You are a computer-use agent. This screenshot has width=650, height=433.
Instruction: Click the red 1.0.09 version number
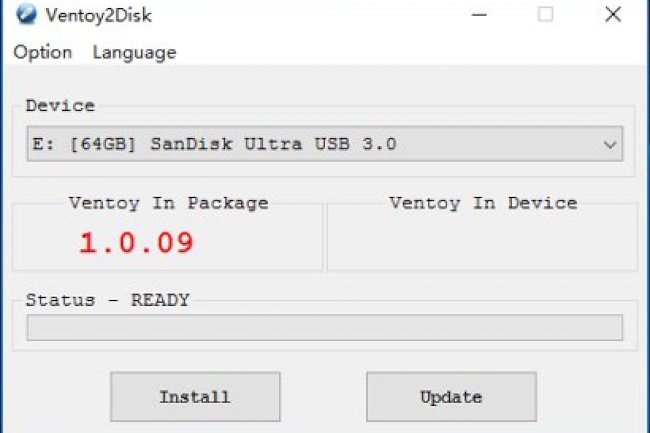(x=136, y=242)
